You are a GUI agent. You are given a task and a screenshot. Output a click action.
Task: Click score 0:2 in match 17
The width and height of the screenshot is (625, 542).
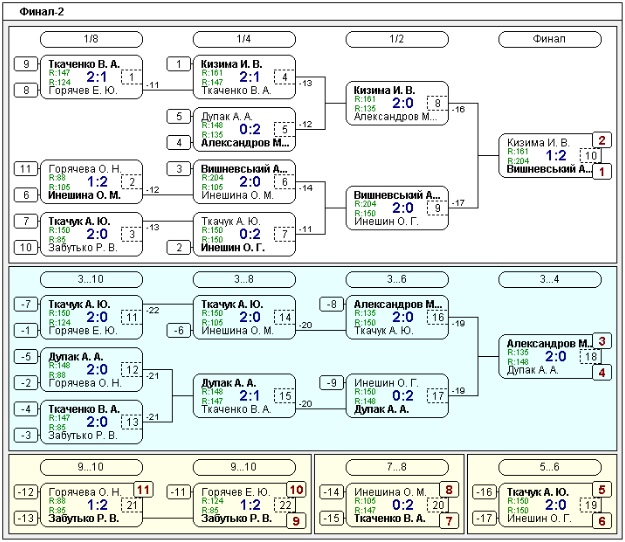pos(403,396)
